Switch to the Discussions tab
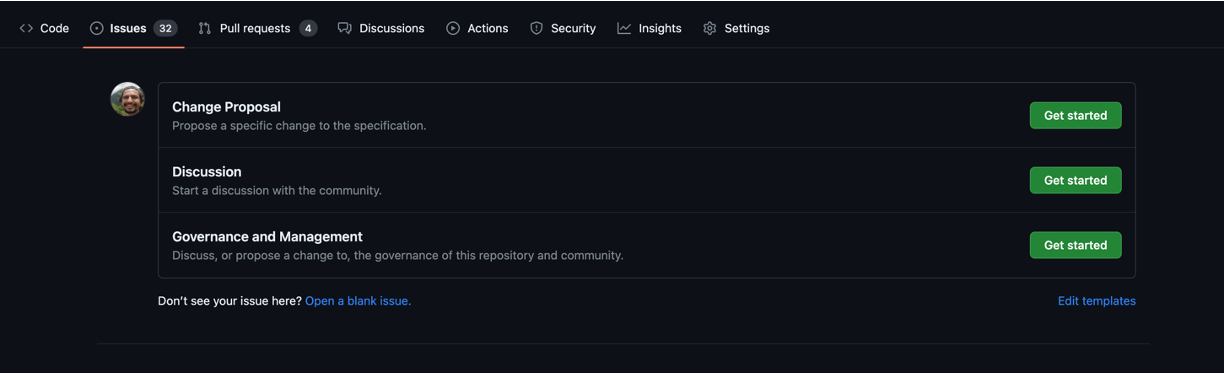This screenshot has height=374, width=1224. (x=381, y=28)
